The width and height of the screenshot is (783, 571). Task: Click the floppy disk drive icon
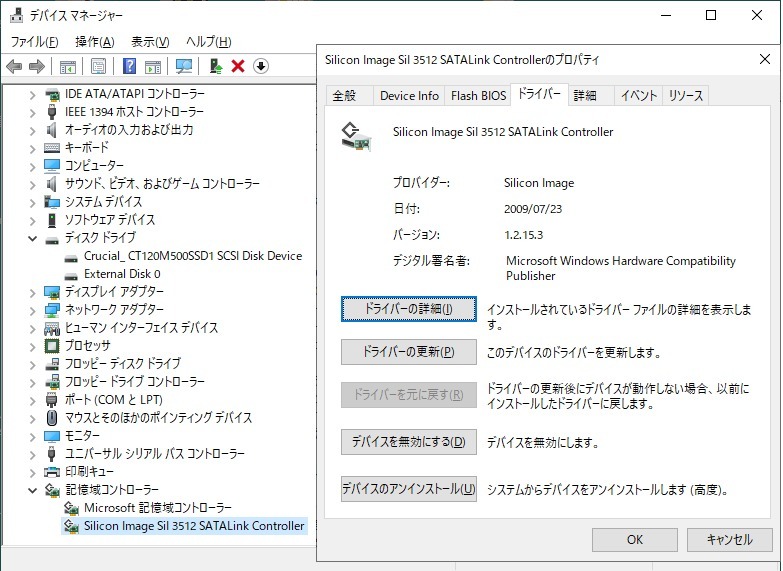tap(52, 364)
